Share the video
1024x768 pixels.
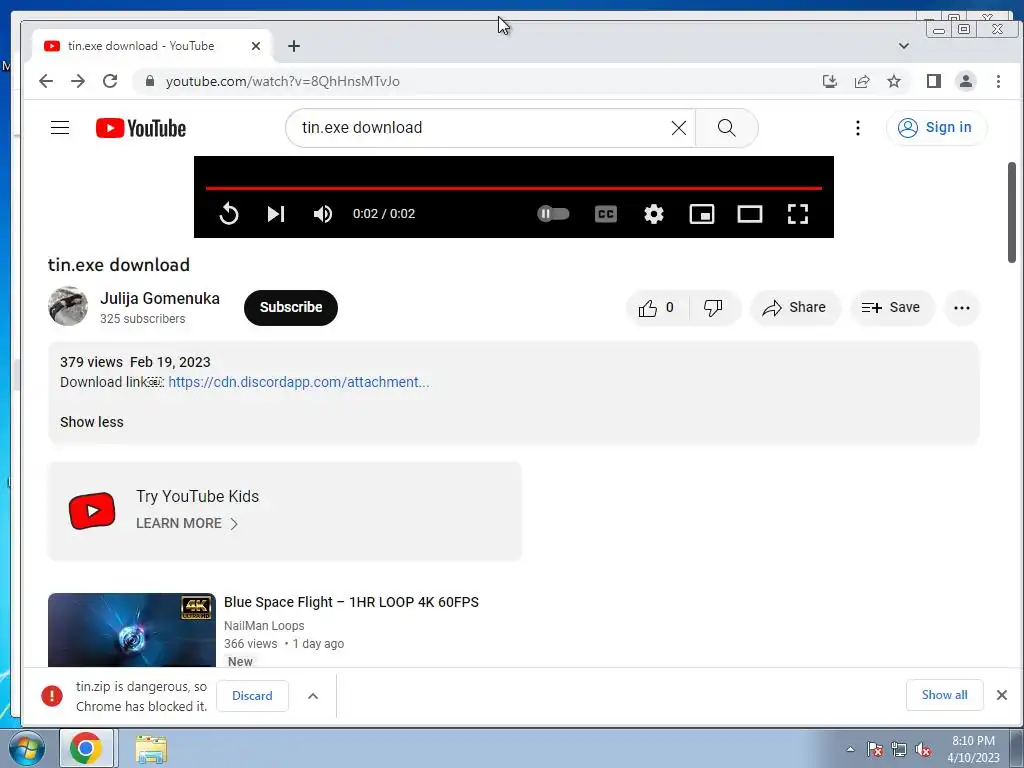pos(795,308)
